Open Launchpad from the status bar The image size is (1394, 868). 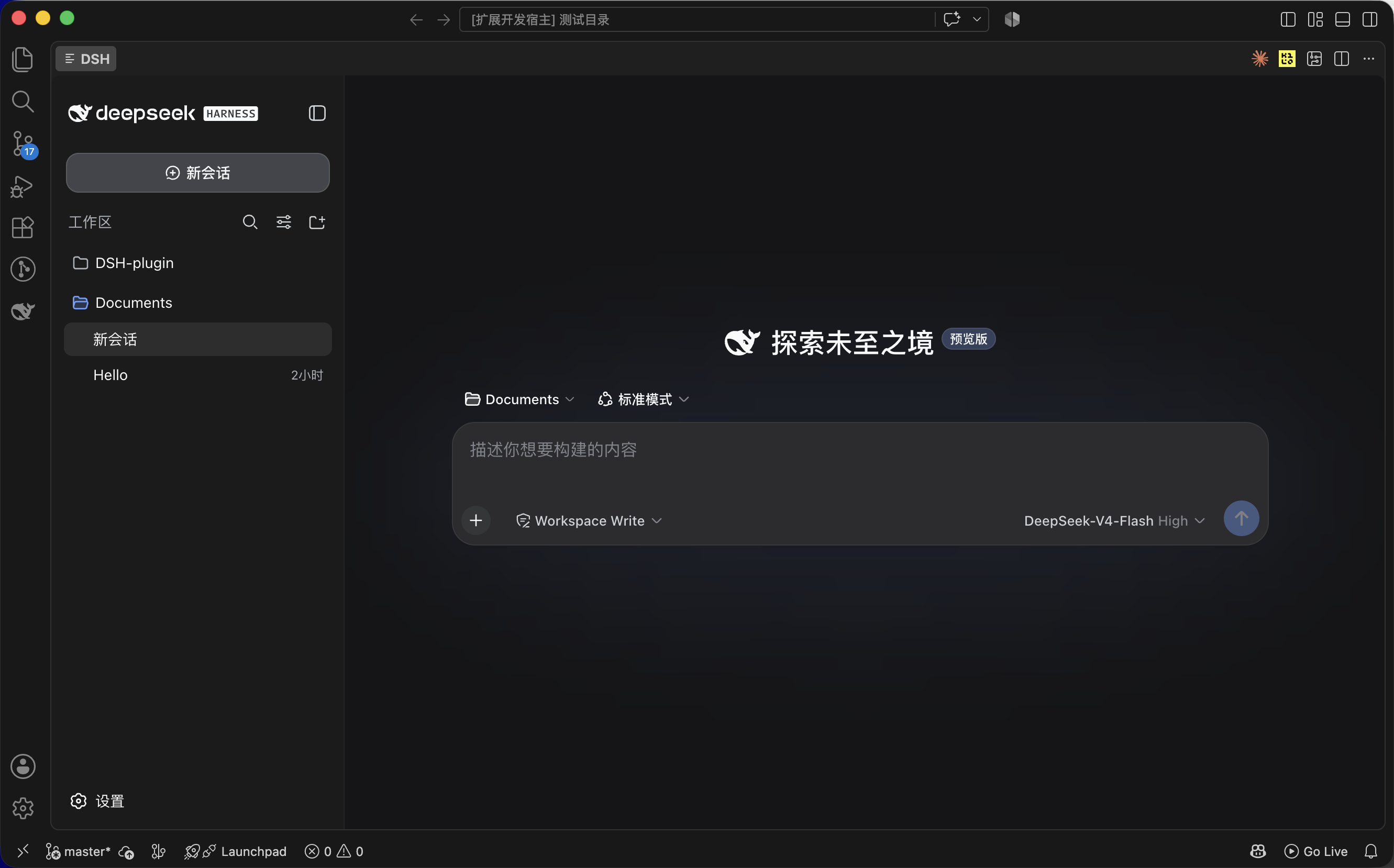[235, 851]
